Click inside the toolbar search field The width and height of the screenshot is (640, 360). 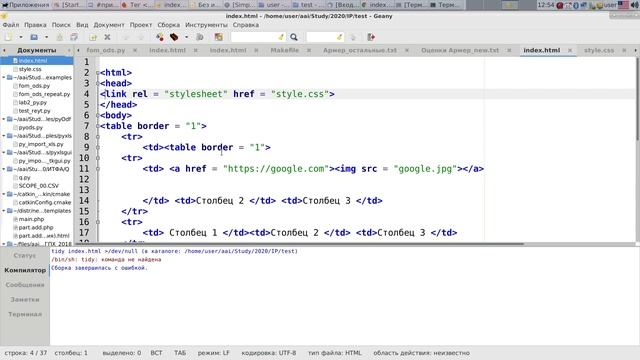(x=254, y=37)
